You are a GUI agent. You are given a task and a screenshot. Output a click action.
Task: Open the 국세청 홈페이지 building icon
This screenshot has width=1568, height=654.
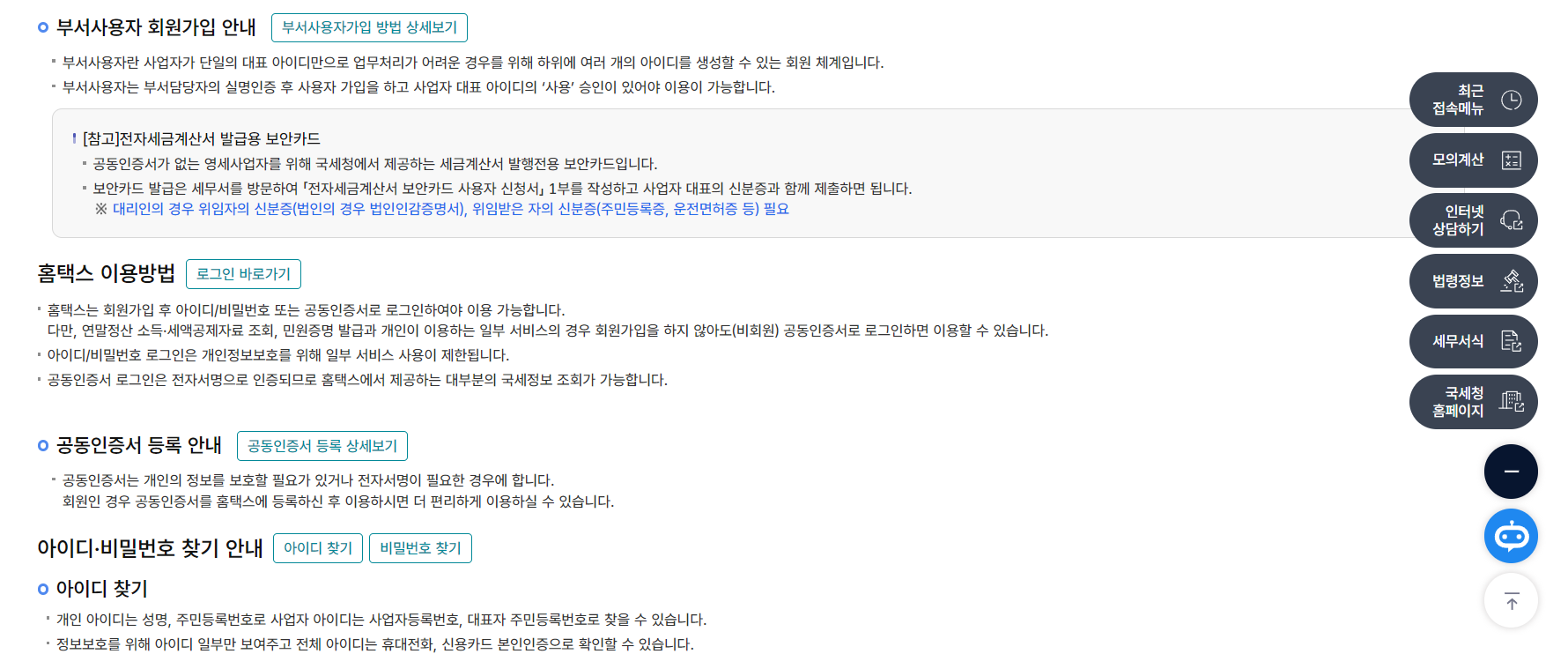tap(1512, 402)
